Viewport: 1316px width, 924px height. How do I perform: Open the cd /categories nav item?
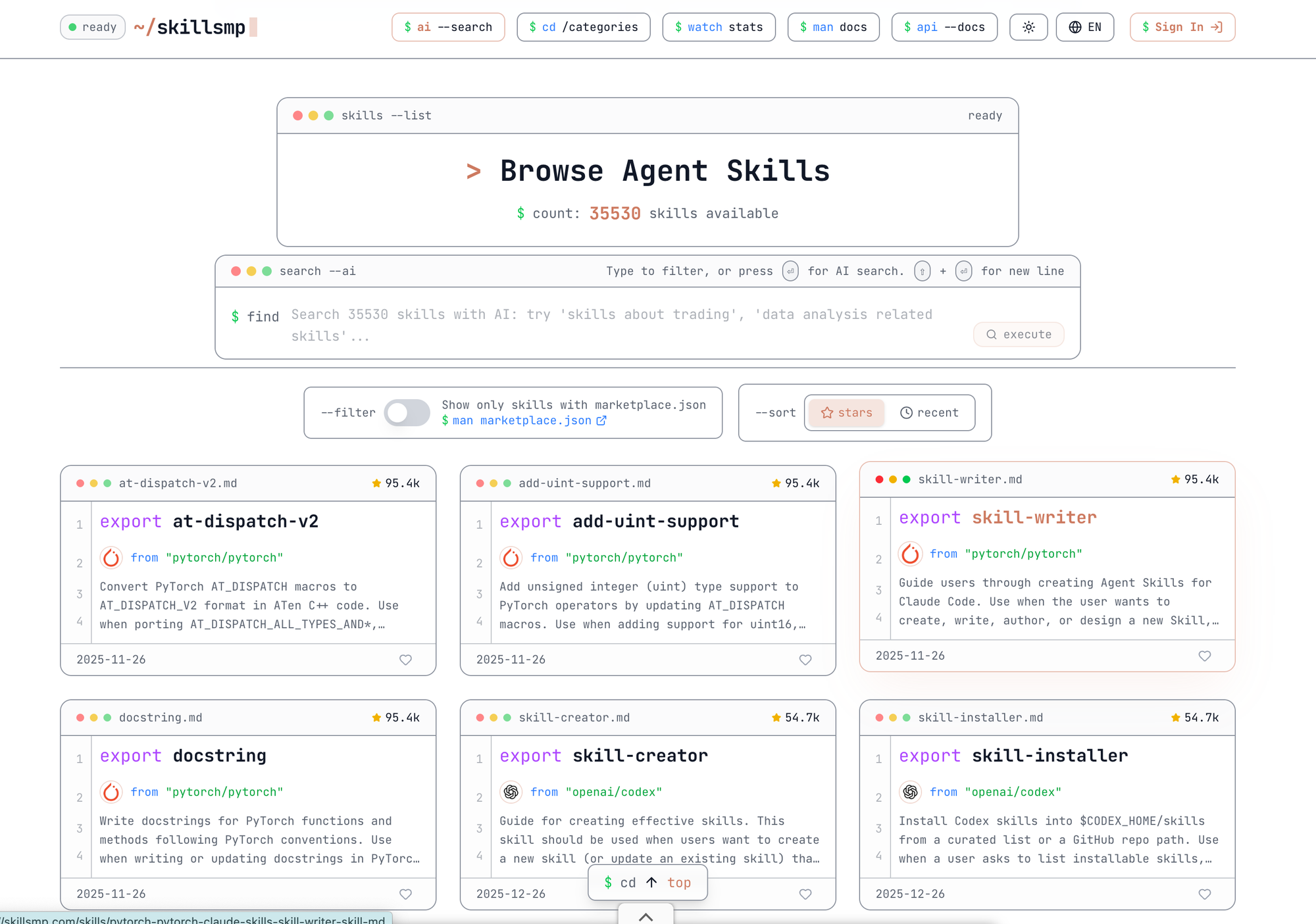click(x=583, y=27)
